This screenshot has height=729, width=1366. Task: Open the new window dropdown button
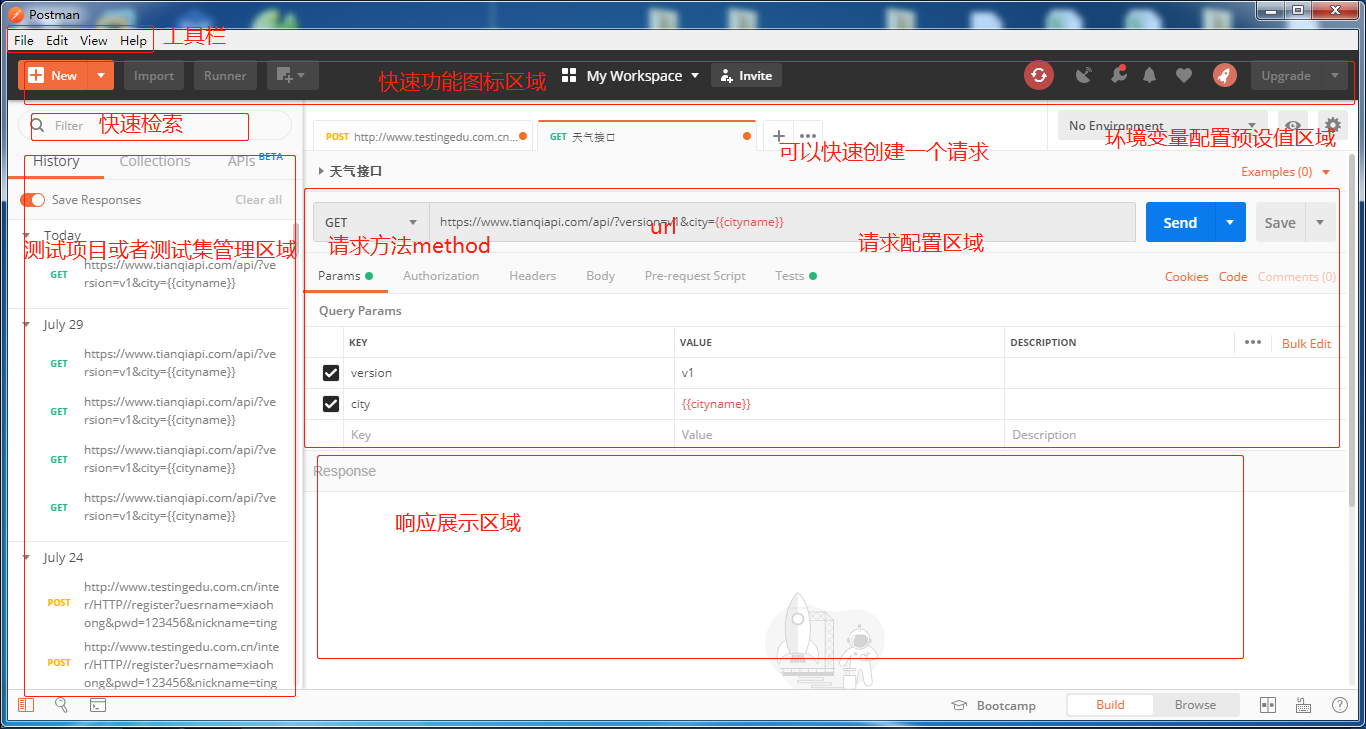[x=292, y=75]
